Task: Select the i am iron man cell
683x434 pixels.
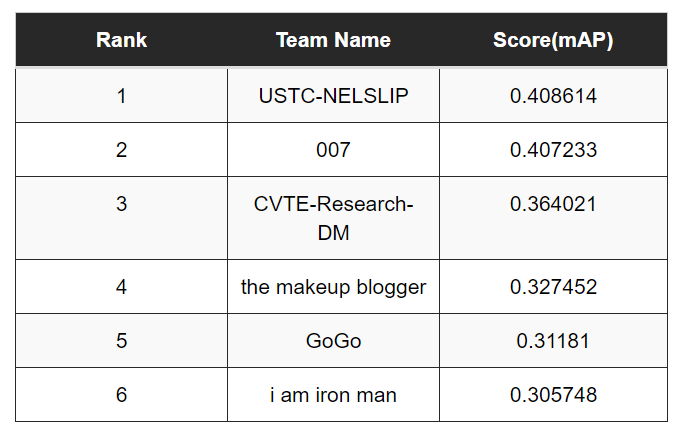Action: pyautogui.click(x=333, y=395)
